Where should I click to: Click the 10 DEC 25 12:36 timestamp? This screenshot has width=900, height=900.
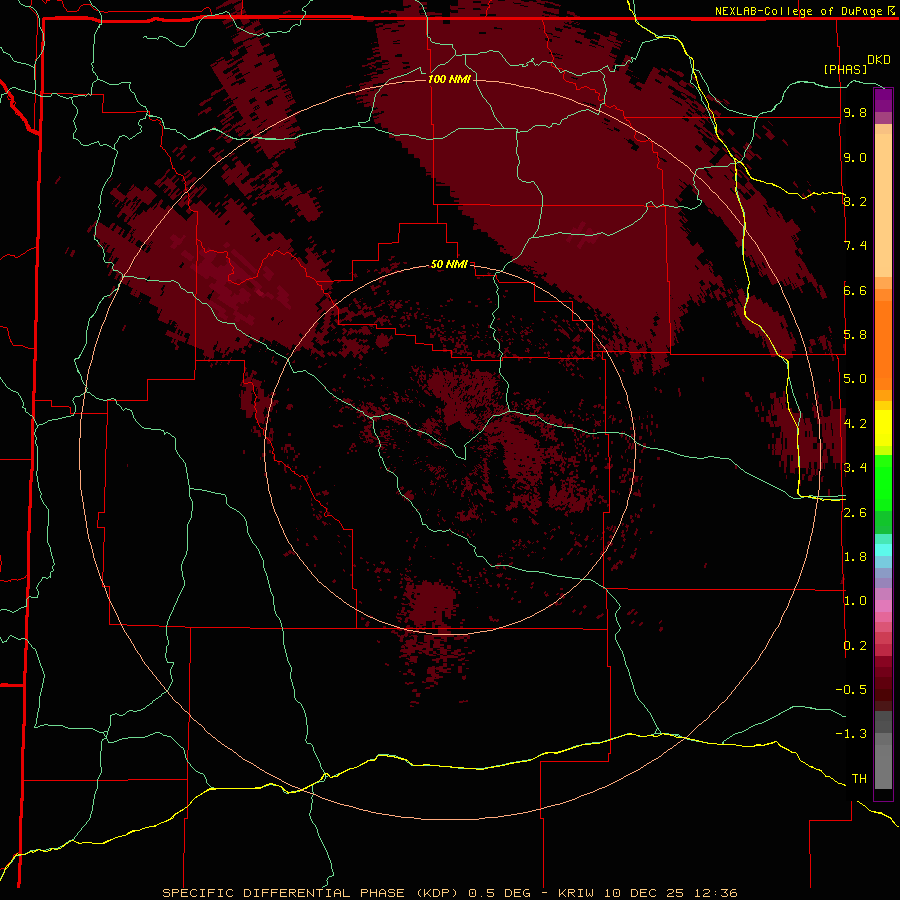tap(672, 893)
